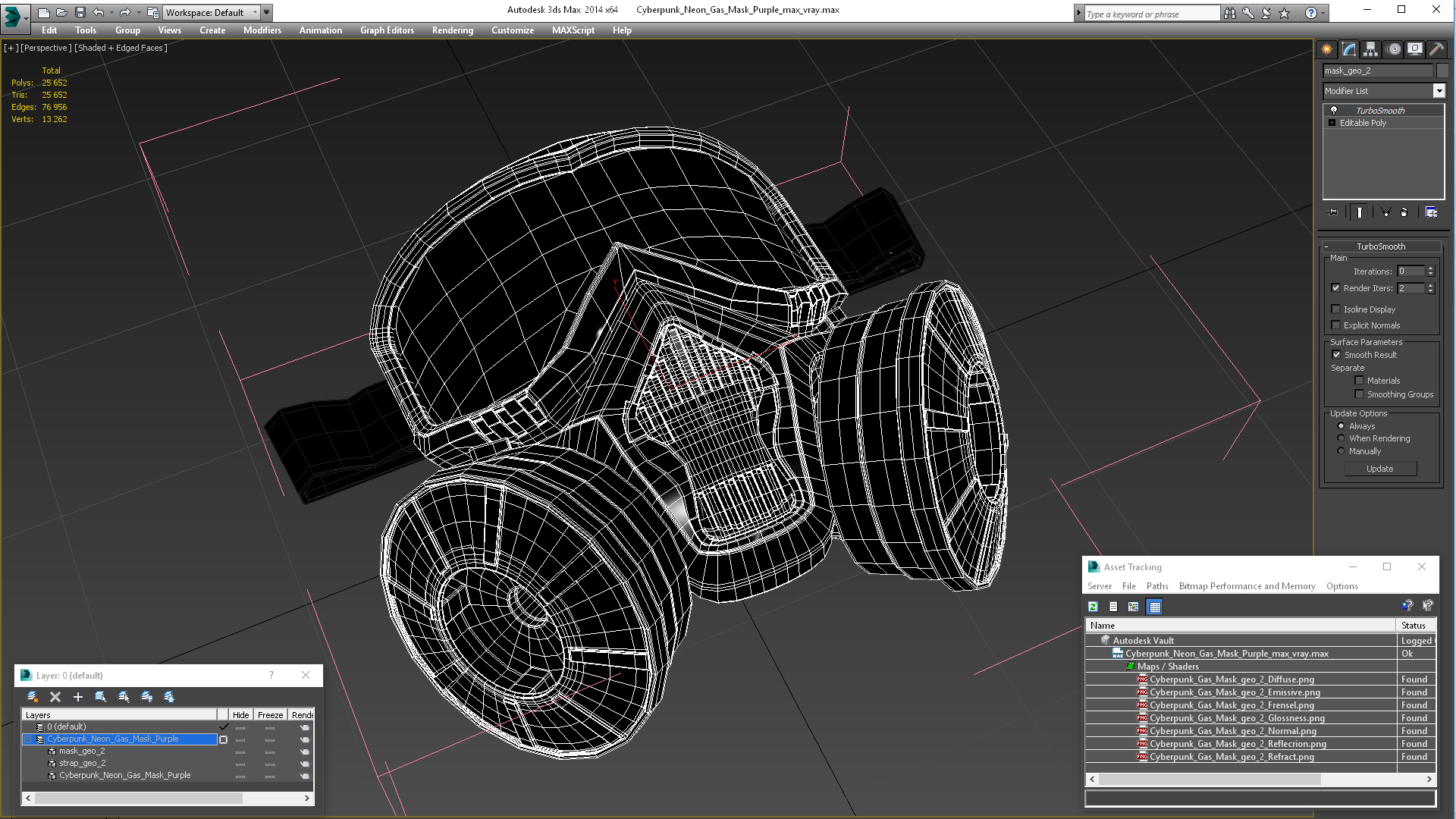Enable the Isoline Display checkbox
Viewport: 1456px width, 819px height.
pos(1335,309)
